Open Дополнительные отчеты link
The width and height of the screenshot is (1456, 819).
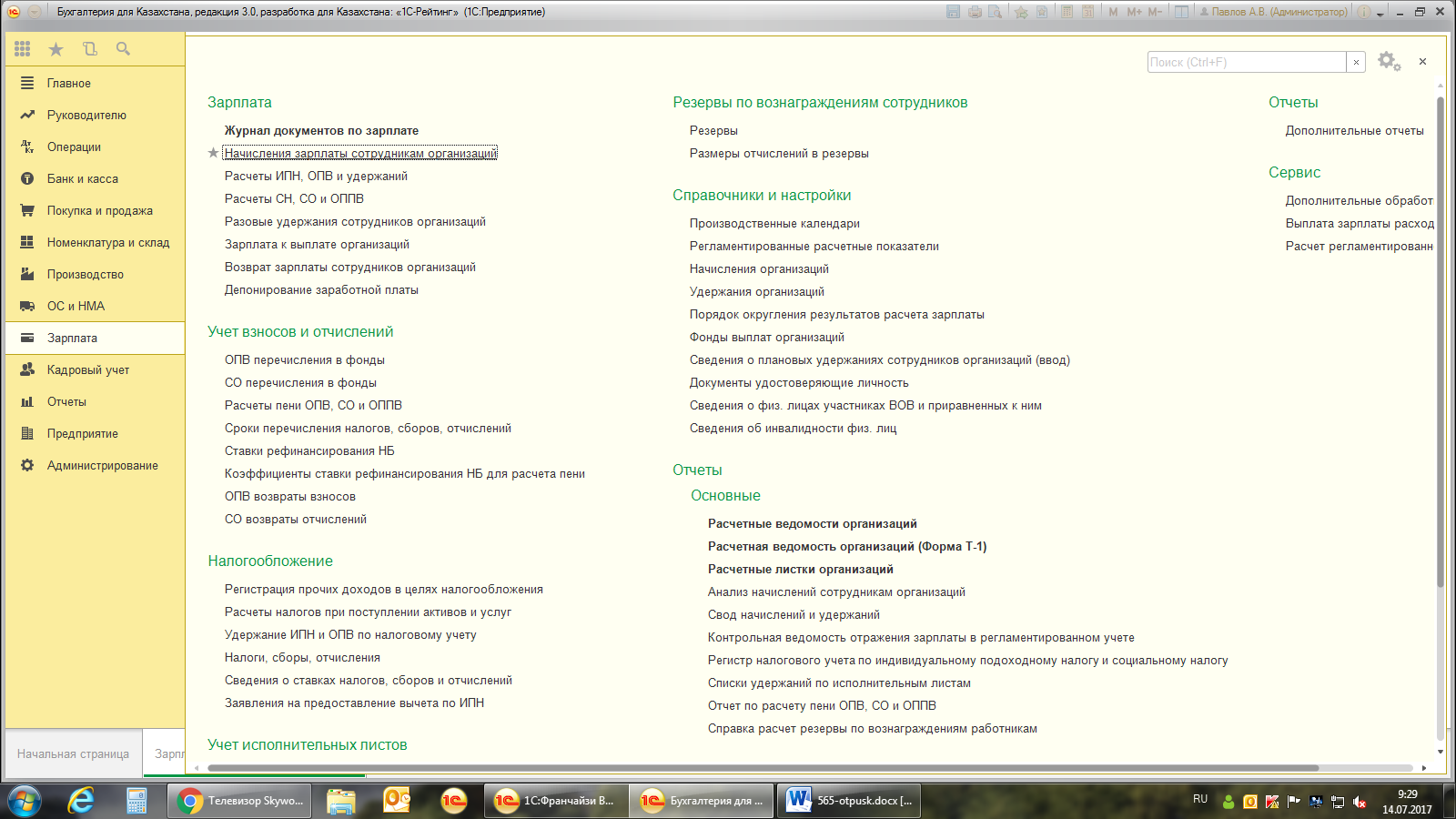[x=1354, y=130]
